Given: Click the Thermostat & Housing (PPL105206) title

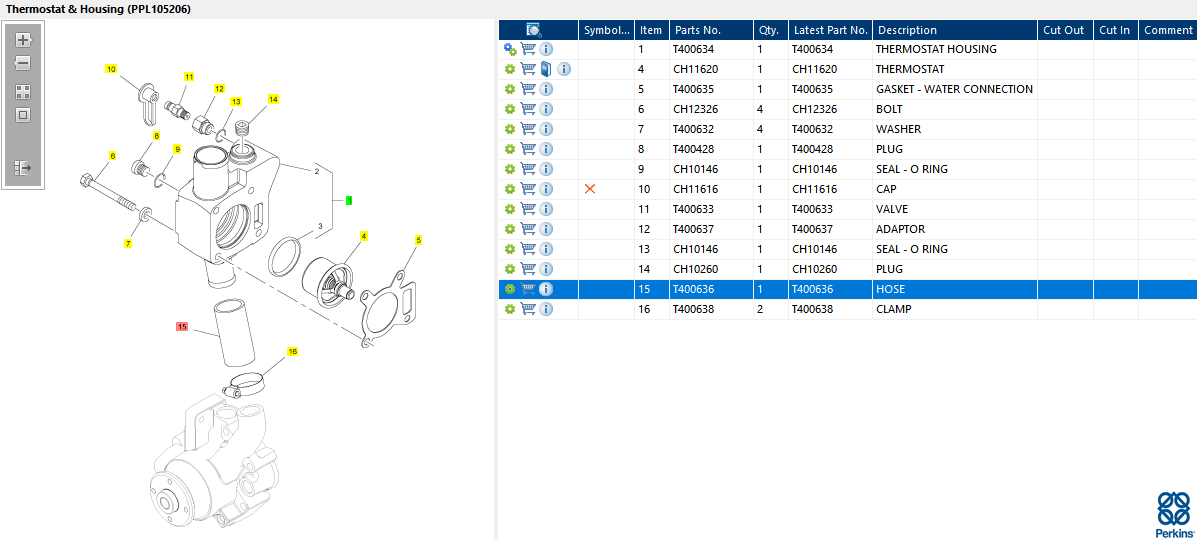Looking at the screenshot, I should [98, 9].
